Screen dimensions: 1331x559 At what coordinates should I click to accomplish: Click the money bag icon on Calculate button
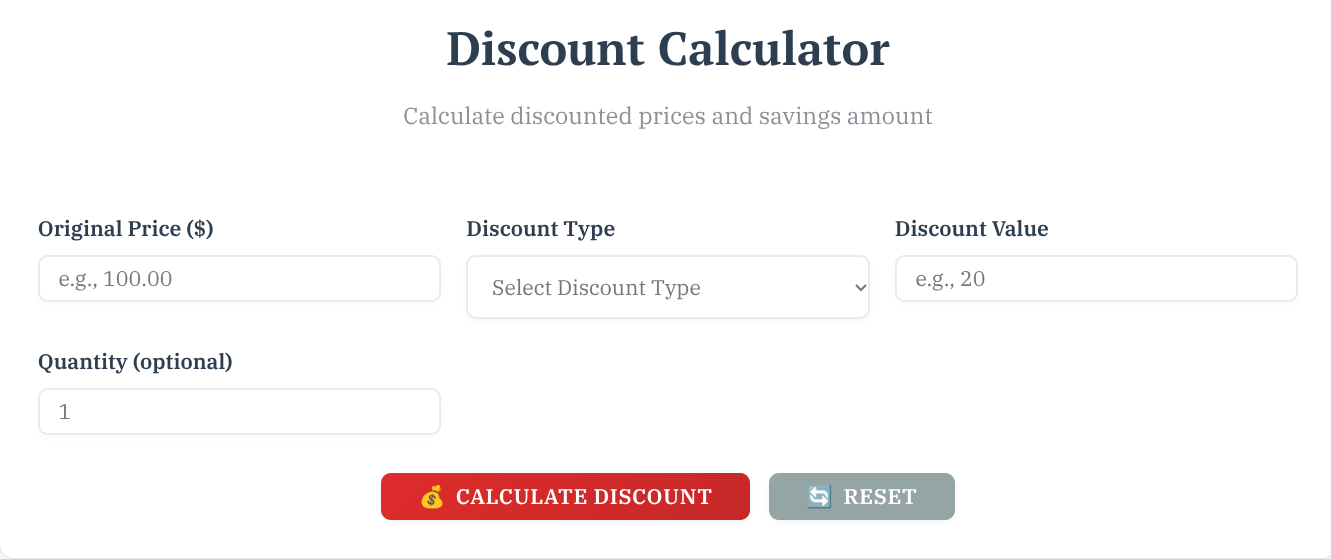click(431, 497)
